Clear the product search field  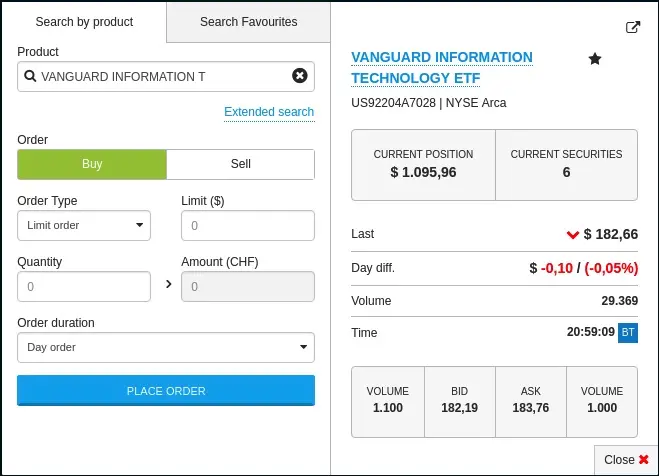click(300, 76)
